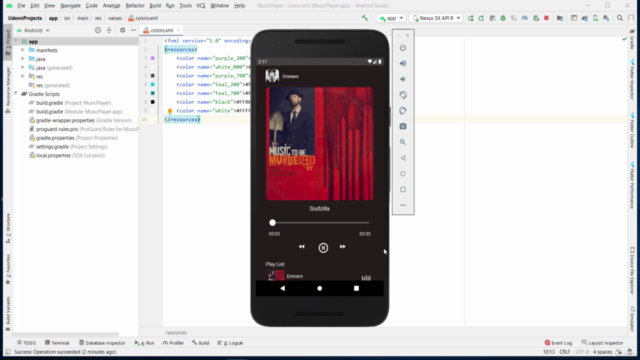Click the emulator Volume Up icon
Image resolution: width=640 pixels, height=360 pixels.
pos(403,63)
